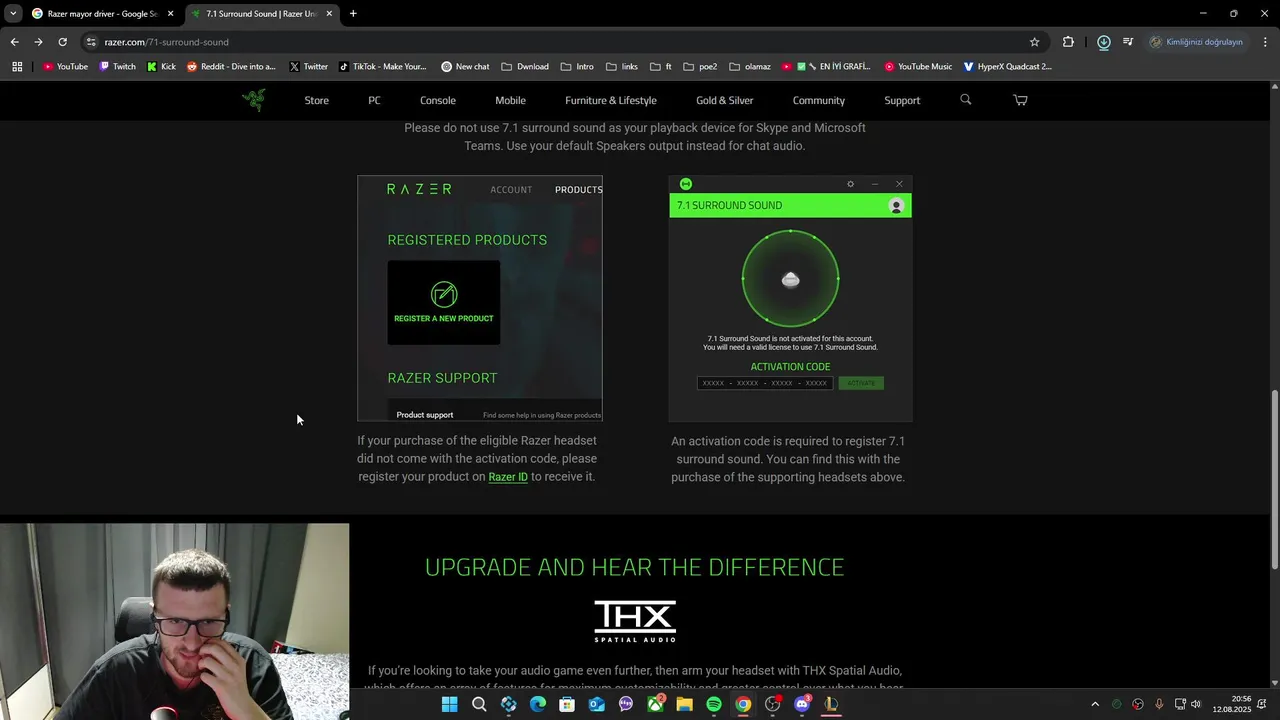
Task: Open Spotify from the taskbar
Action: (x=714, y=704)
